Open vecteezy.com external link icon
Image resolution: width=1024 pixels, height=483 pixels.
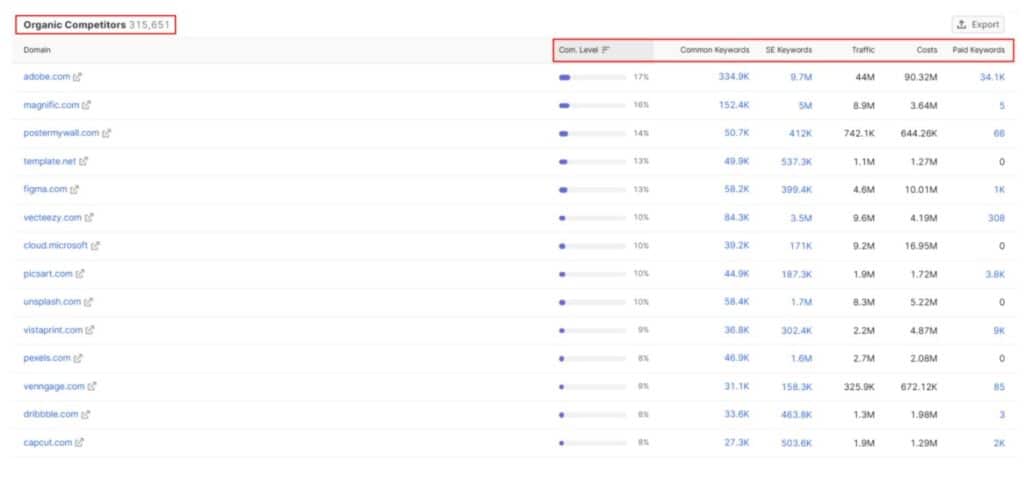tap(89, 217)
